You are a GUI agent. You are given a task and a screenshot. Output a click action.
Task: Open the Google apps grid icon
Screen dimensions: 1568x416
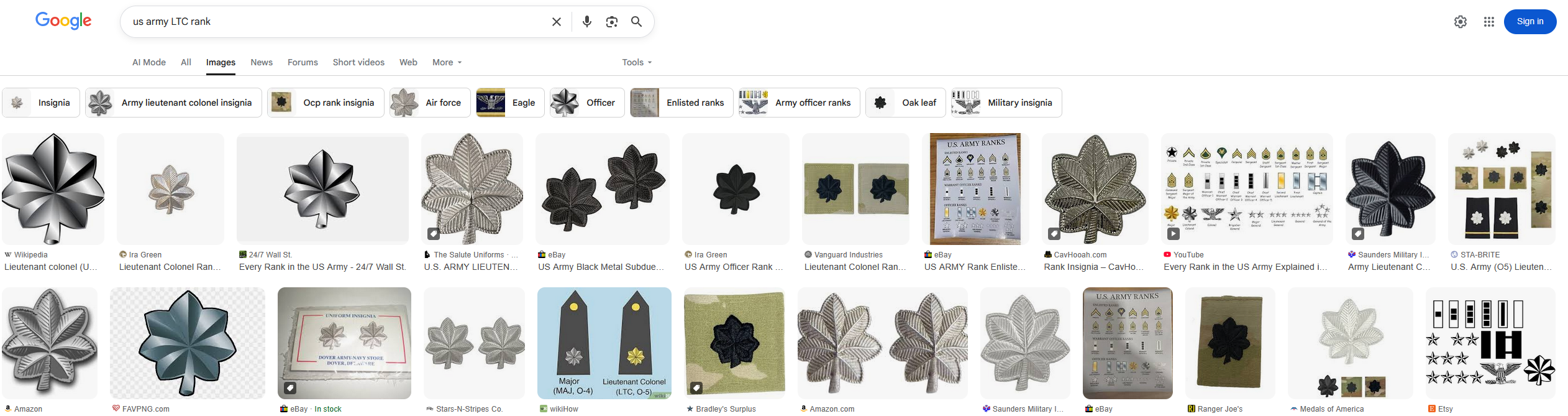pos(1489,22)
